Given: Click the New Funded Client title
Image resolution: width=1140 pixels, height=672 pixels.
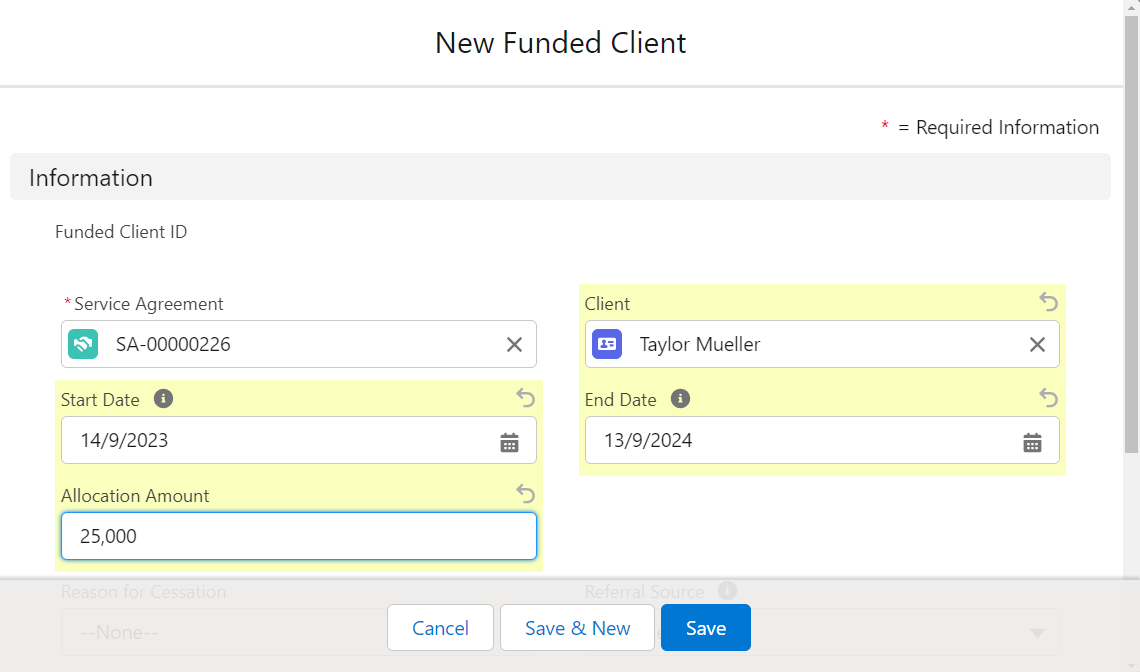Looking at the screenshot, I should pos(561,43).
